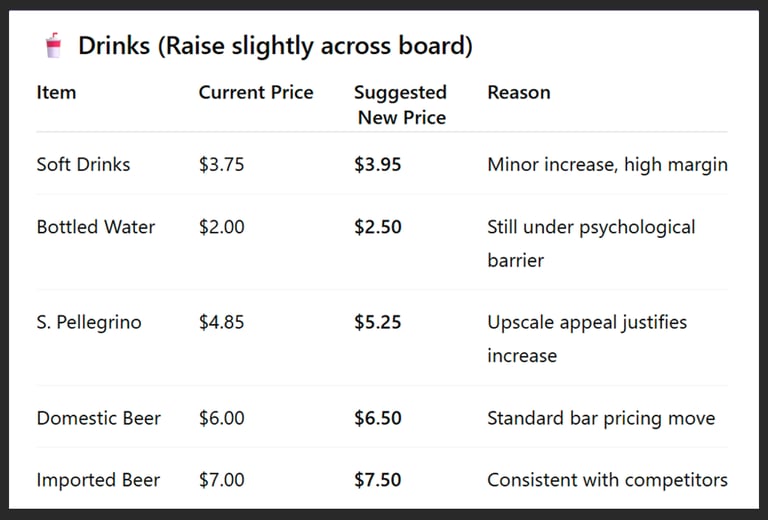The height and width of the screenshot is (520, 768).
Task: Click the $3.95 suggested price
Action: click(x=378, y=165)
